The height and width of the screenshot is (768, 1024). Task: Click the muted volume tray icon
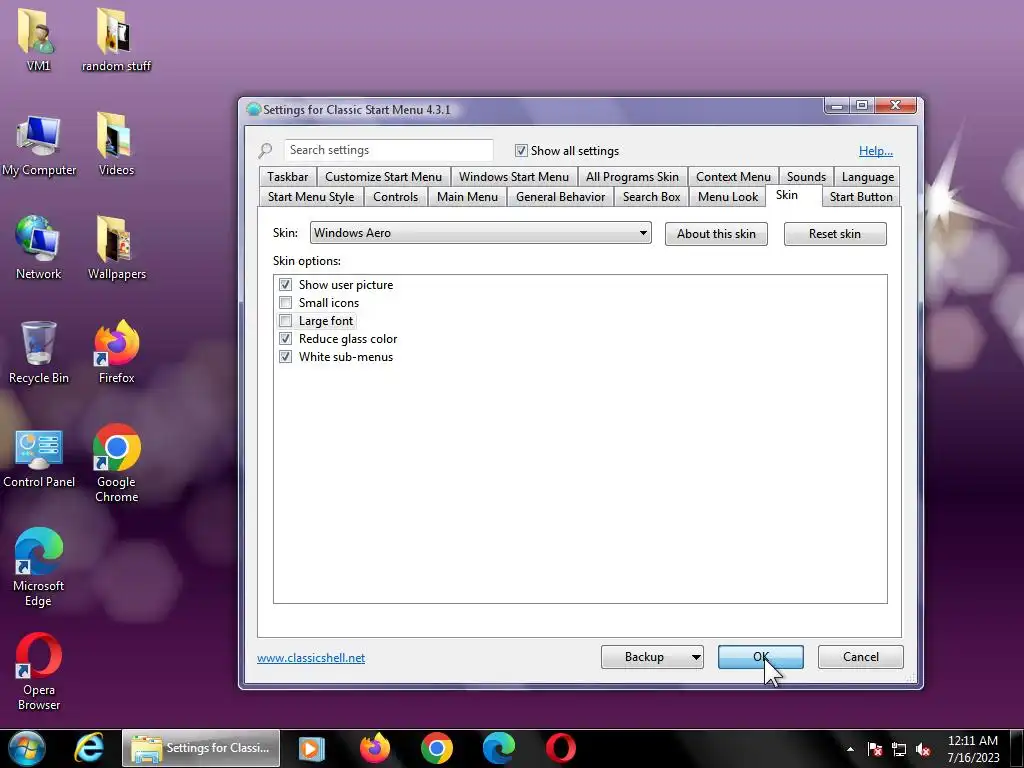pyautogui.click(x=923, y=749)
